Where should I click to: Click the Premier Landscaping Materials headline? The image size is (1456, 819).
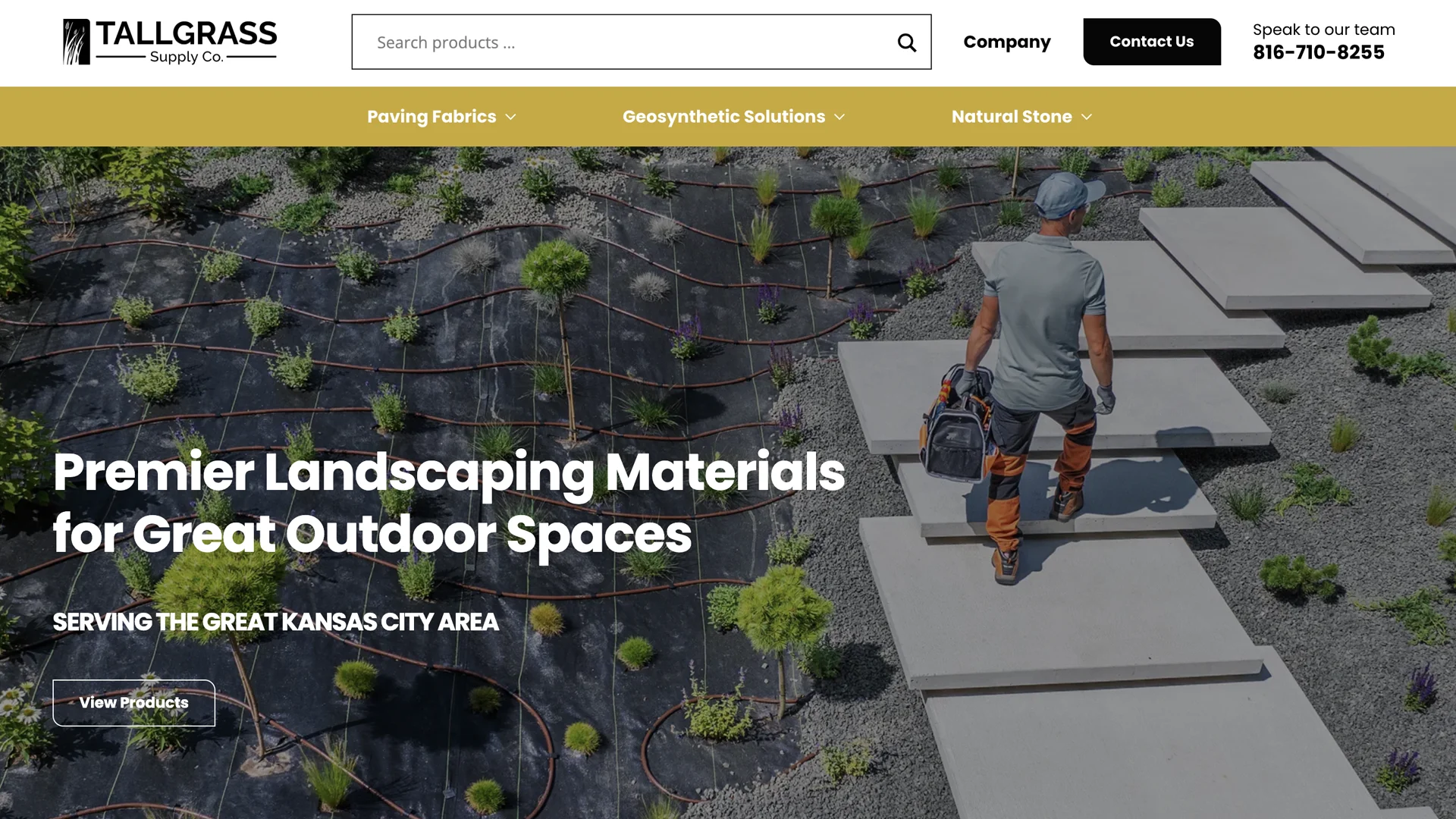click(449, 503)
